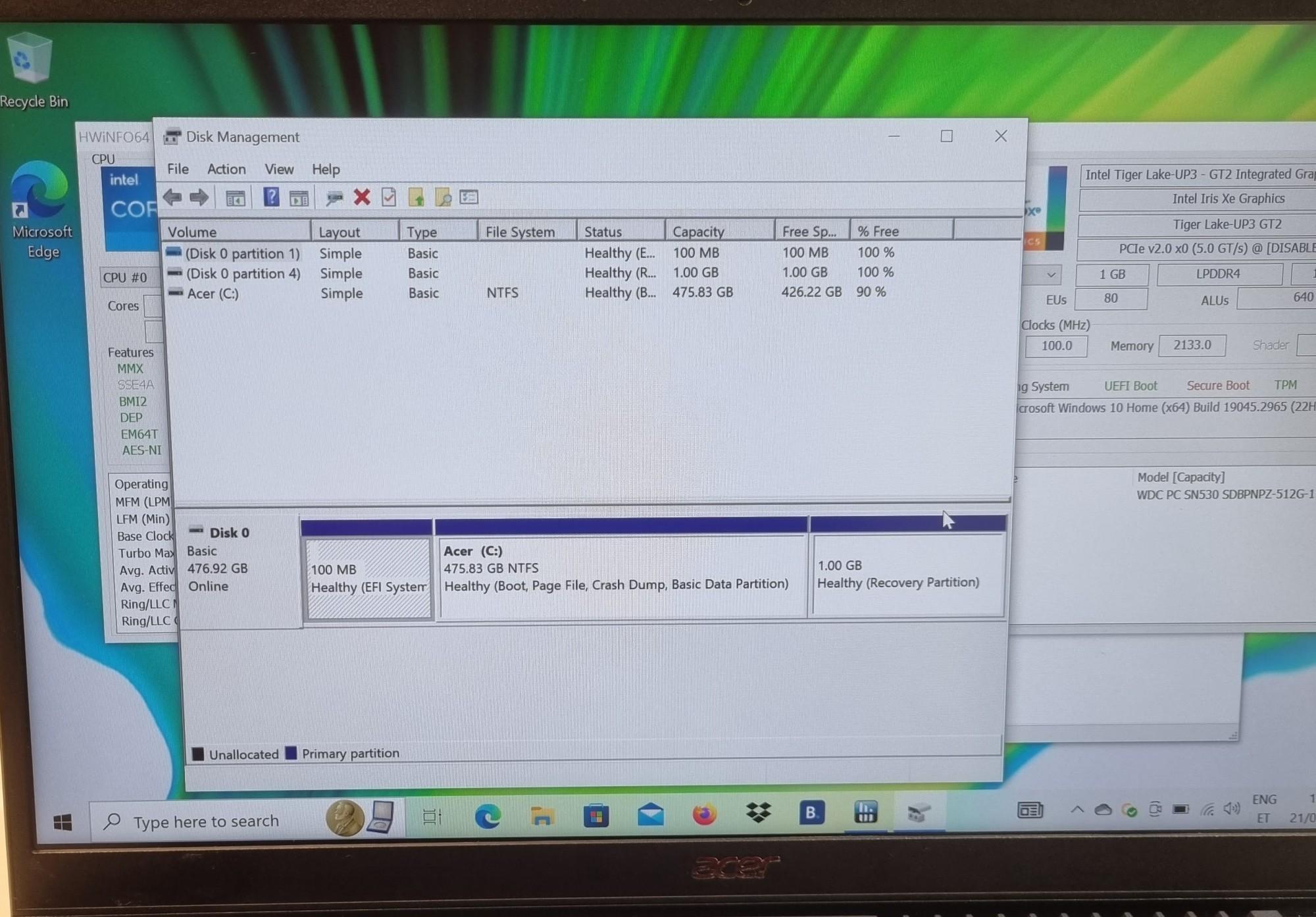Toggle the Show/Hide Console Tree toolbar icon
This screenshot has height=917, width=1316.
pos(235,197)
